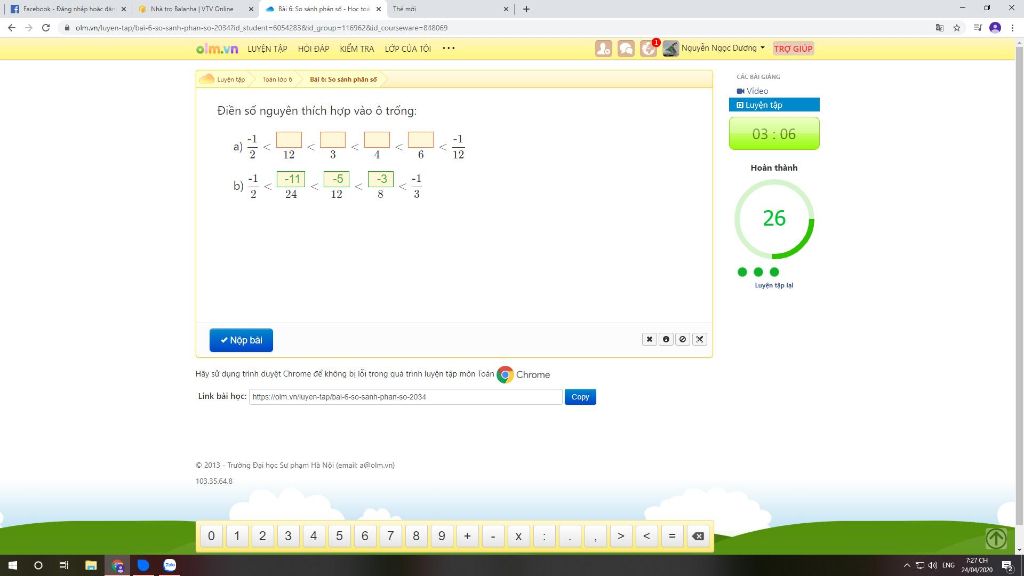This screenshot has height=576, width=1024.
Task: Open the Windows notification center
Action: tap(1007, 566)
